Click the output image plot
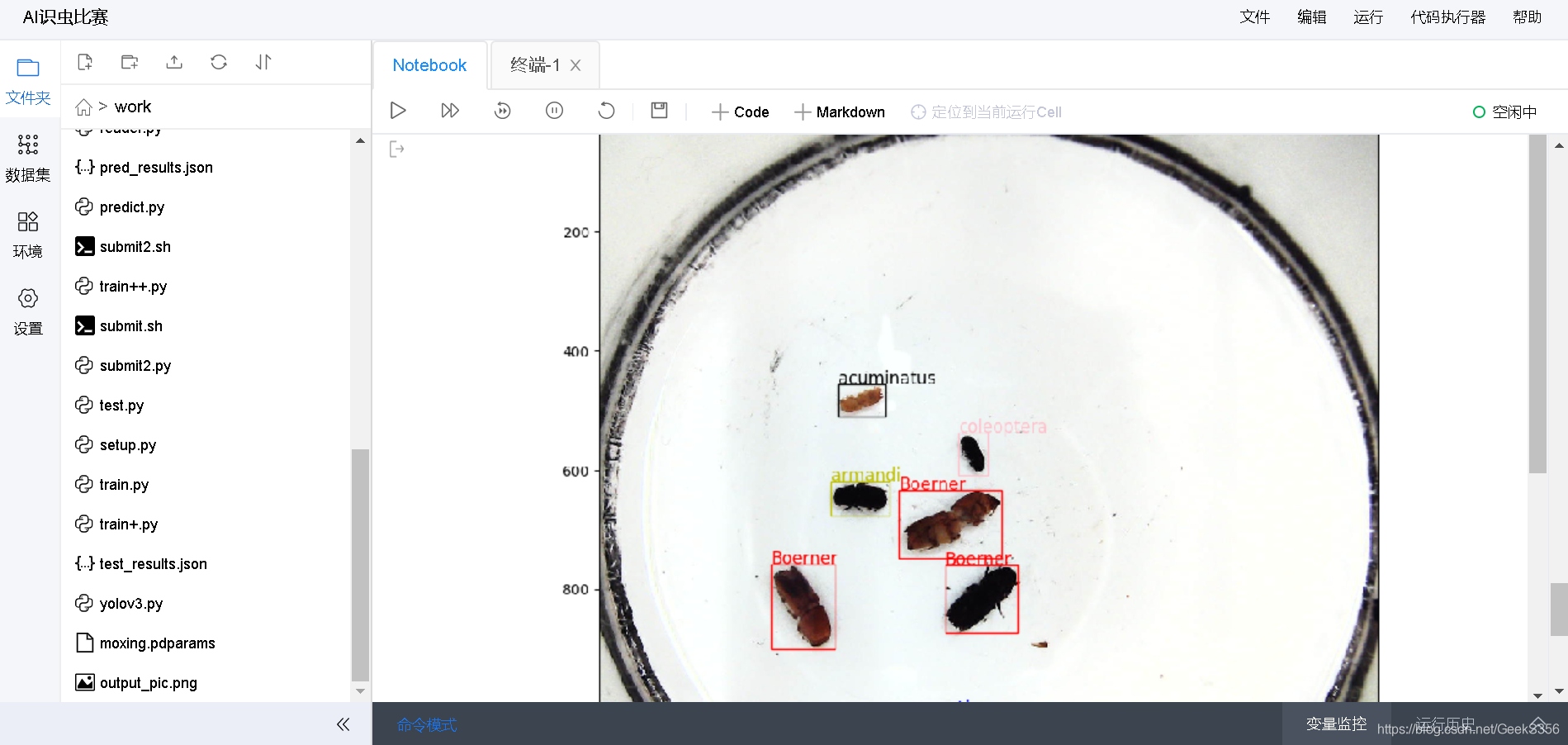Screen dimensions: 1568x745 tap(988, 419)
